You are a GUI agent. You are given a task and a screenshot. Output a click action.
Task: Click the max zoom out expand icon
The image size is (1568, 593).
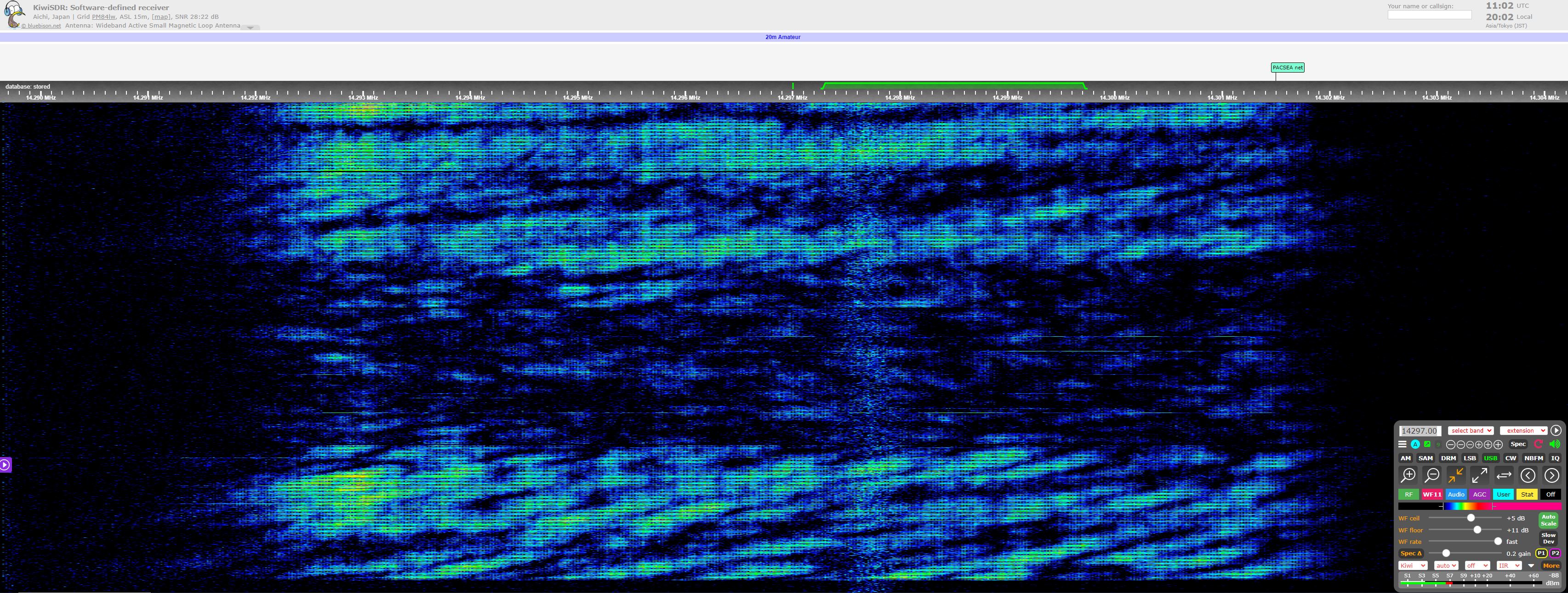[1479, 475]
